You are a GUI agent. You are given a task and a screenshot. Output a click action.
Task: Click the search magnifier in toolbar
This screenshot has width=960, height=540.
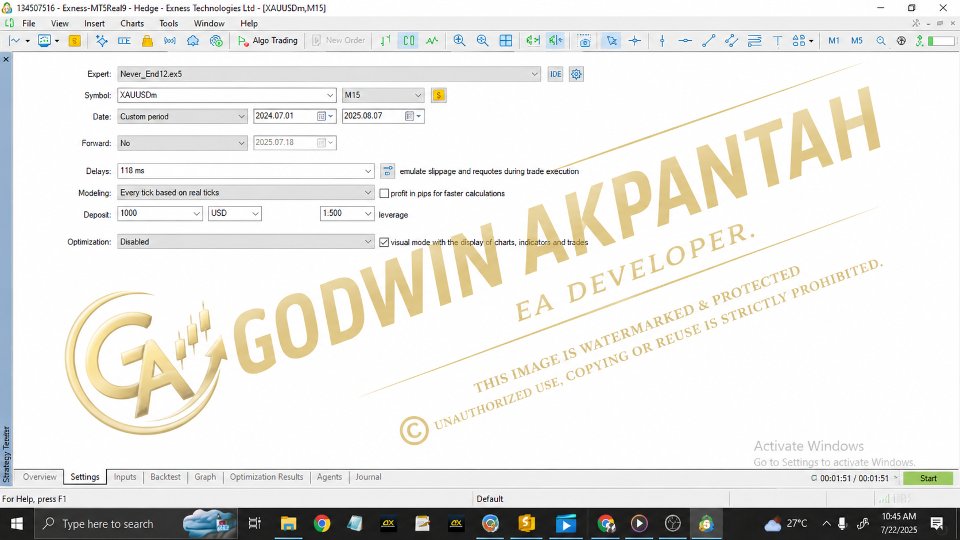(880, 40)
